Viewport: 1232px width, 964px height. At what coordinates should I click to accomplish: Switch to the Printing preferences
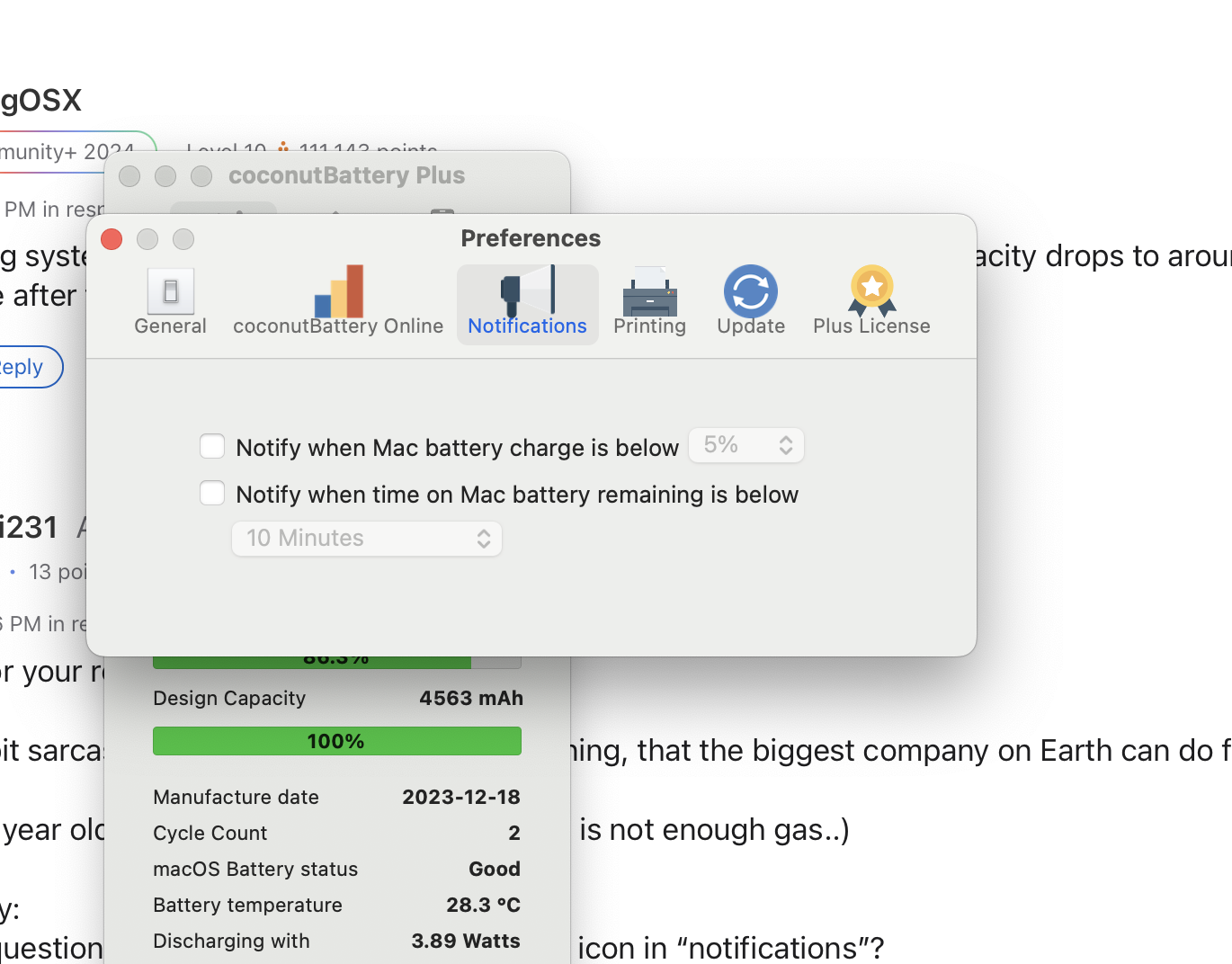point(649,302)
